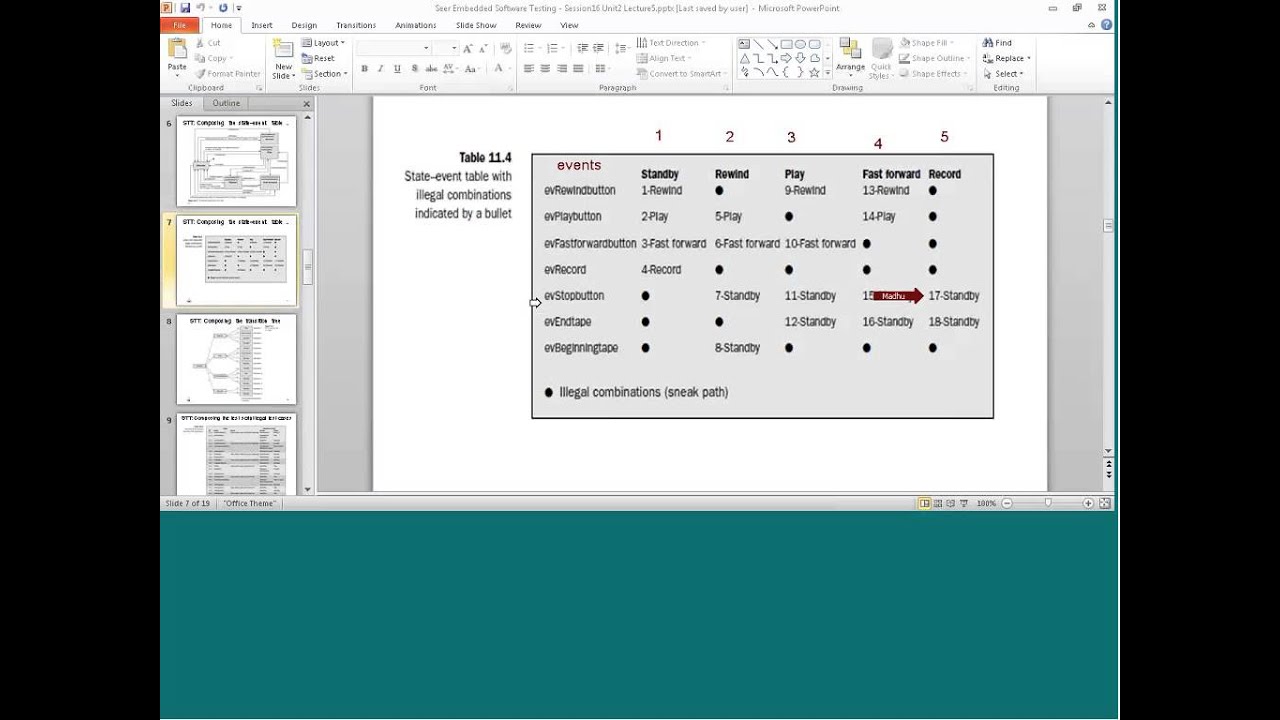
Task: Select slide 6 thumbnail
Action: [x=237, y=162]
